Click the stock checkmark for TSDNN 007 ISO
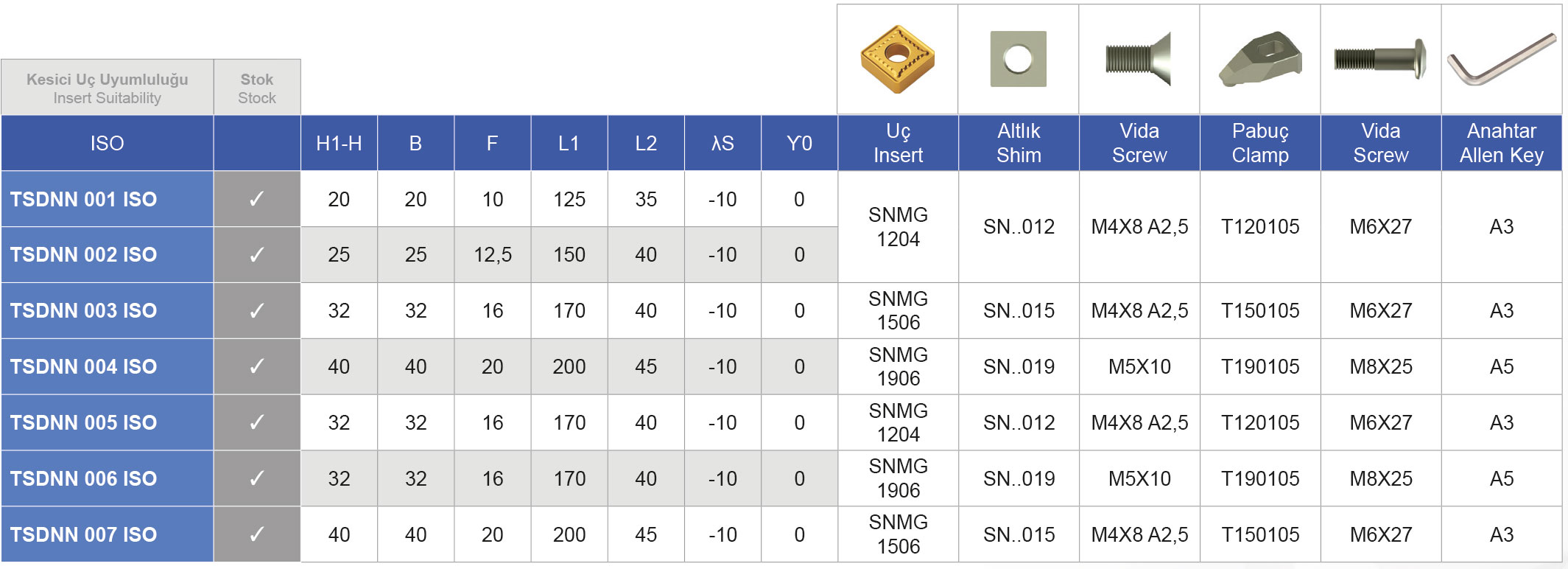The height and width of the screenshot is (569, 1568). click(x=257, y=534)
